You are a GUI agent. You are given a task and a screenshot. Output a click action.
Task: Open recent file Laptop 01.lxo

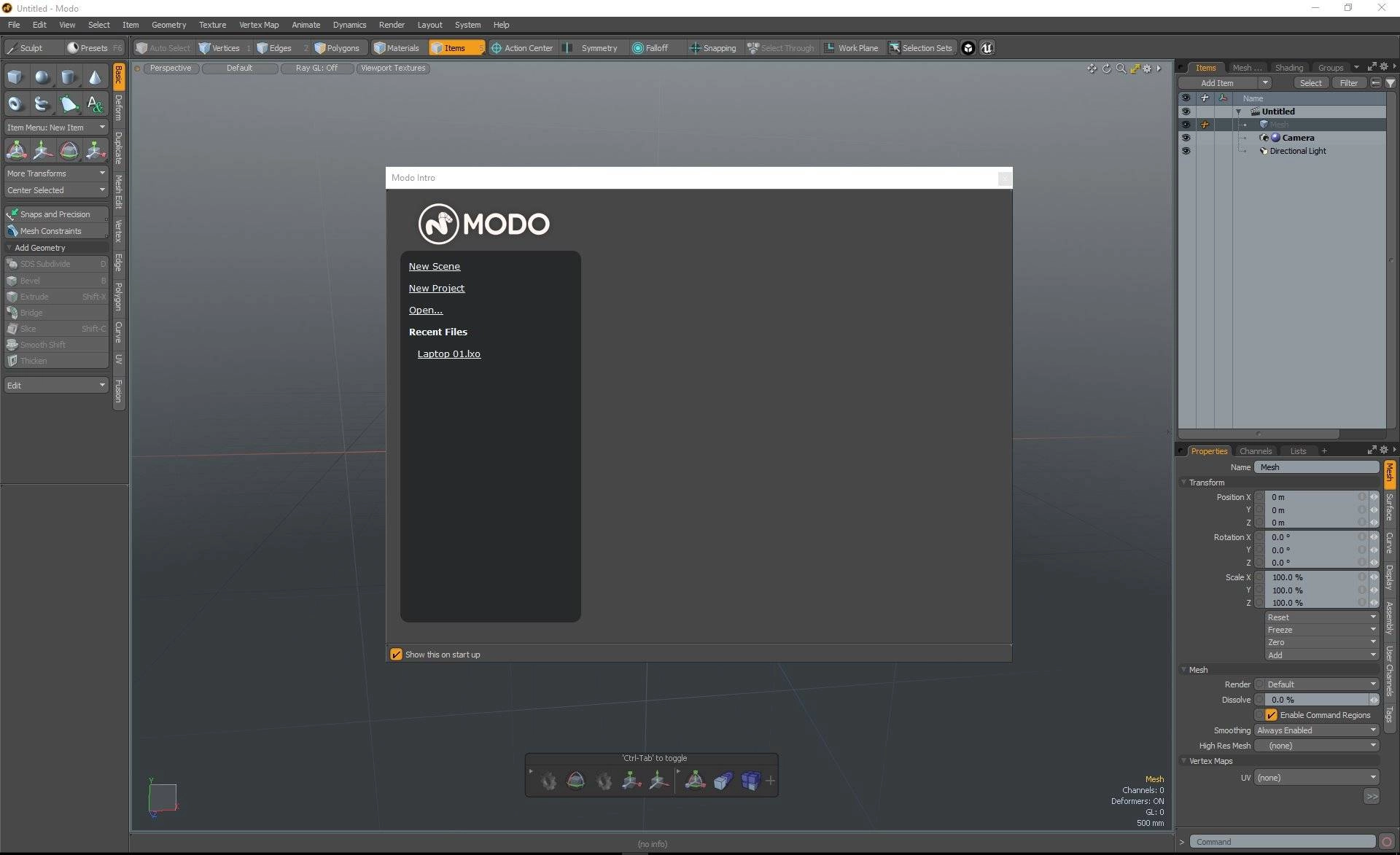448,354
